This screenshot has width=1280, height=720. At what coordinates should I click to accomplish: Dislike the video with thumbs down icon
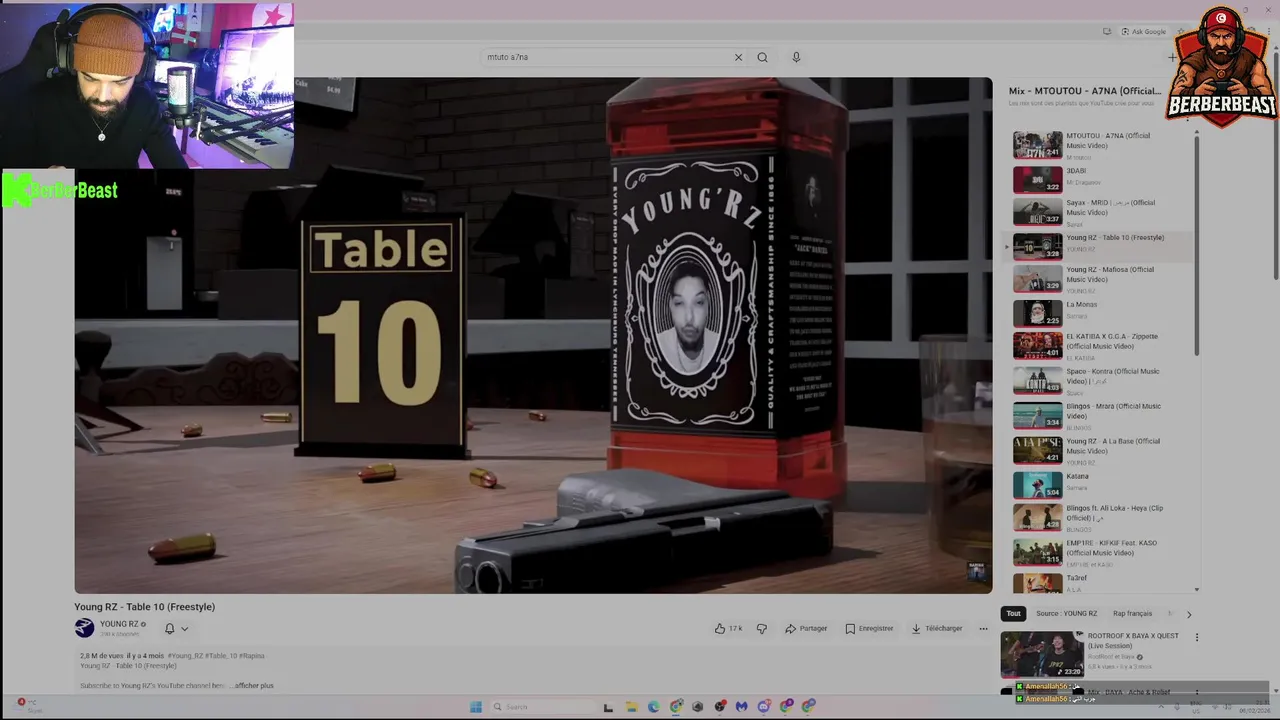(762, 628)
